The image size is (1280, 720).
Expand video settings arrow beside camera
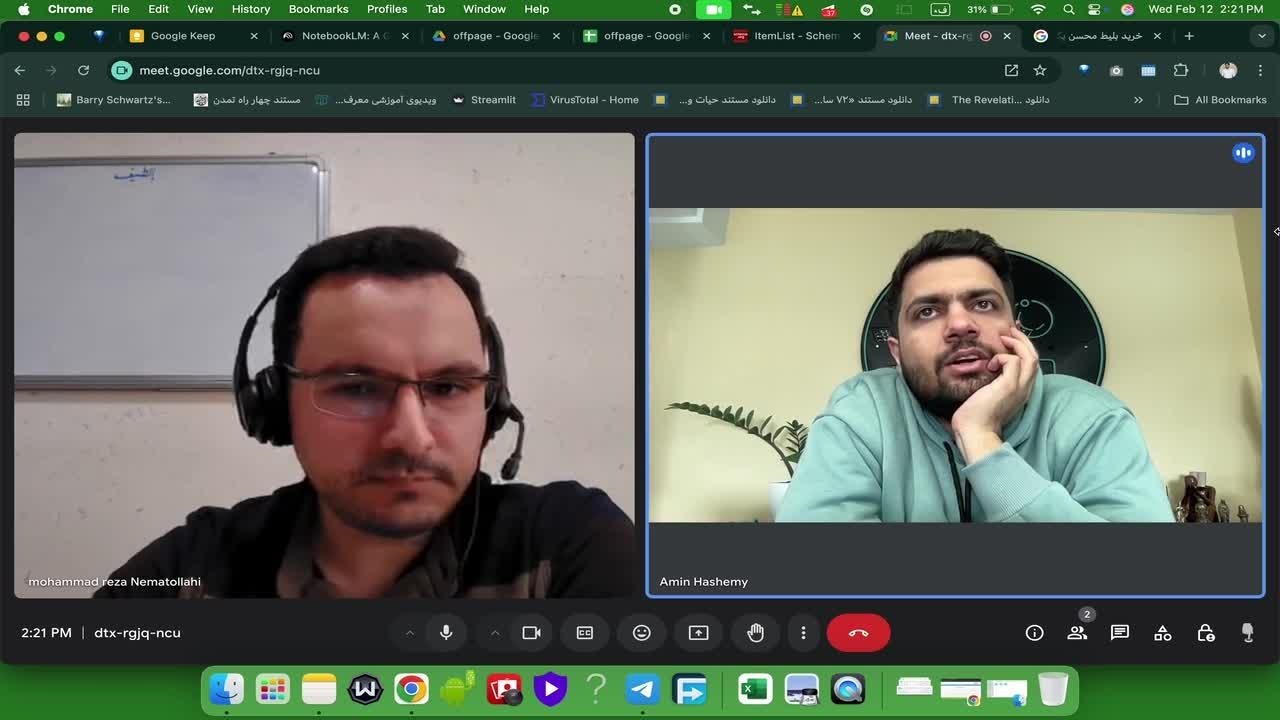(x=494, y=633)
